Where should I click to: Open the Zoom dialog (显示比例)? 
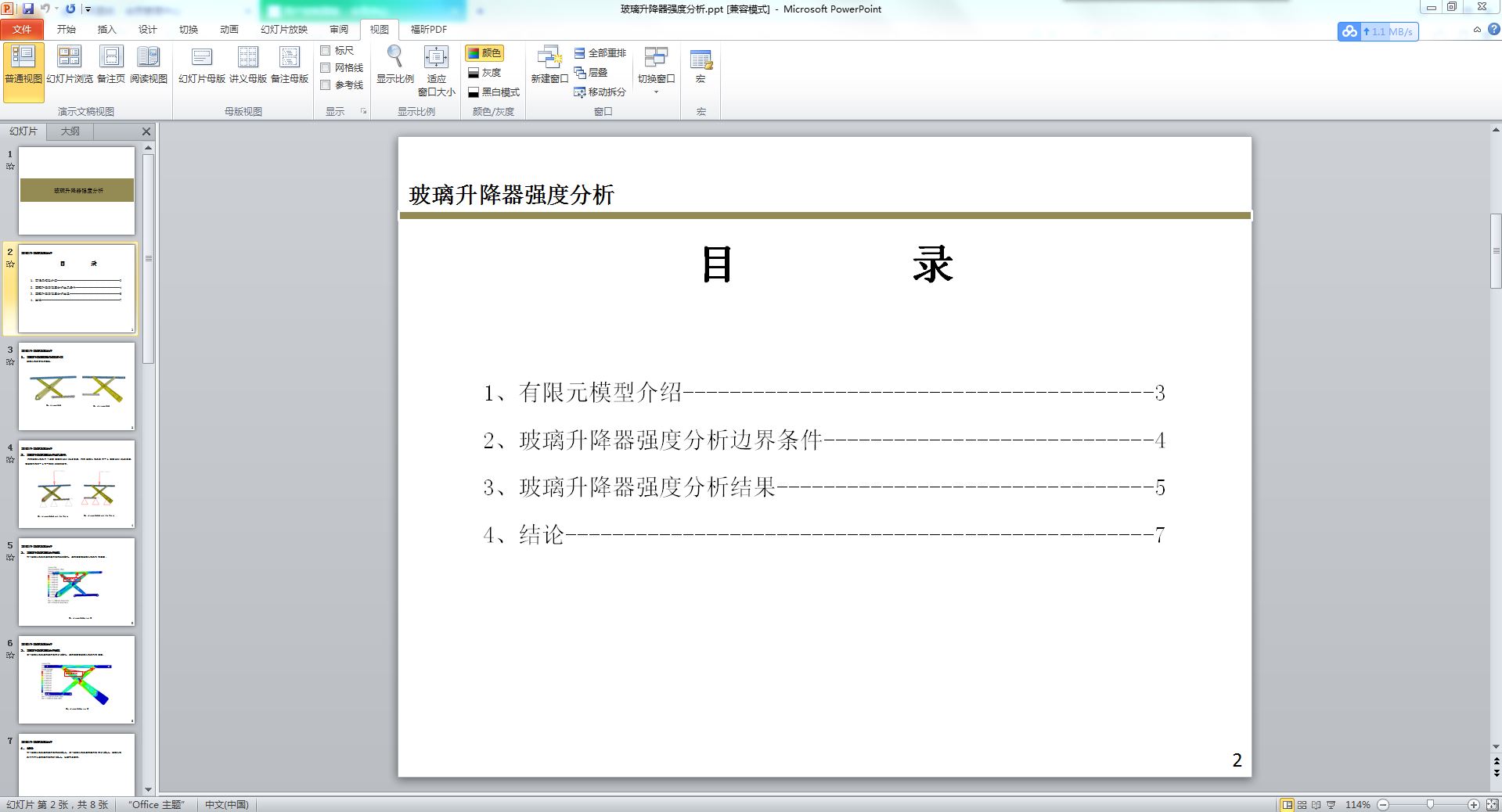(x=395, y=66)
